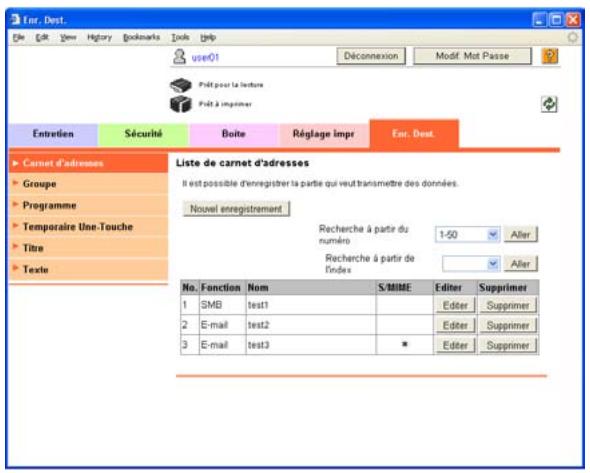
Task: Click 'Prêt à imprimer' status text
Action: click(x=225, y=104)
